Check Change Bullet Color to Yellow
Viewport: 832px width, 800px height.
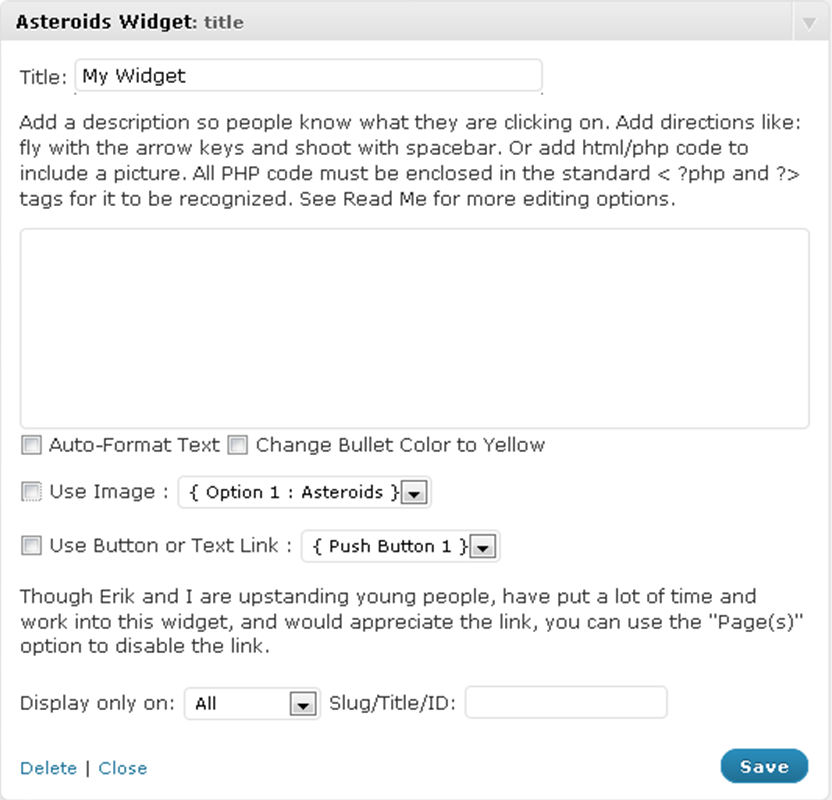coord(238,445)
